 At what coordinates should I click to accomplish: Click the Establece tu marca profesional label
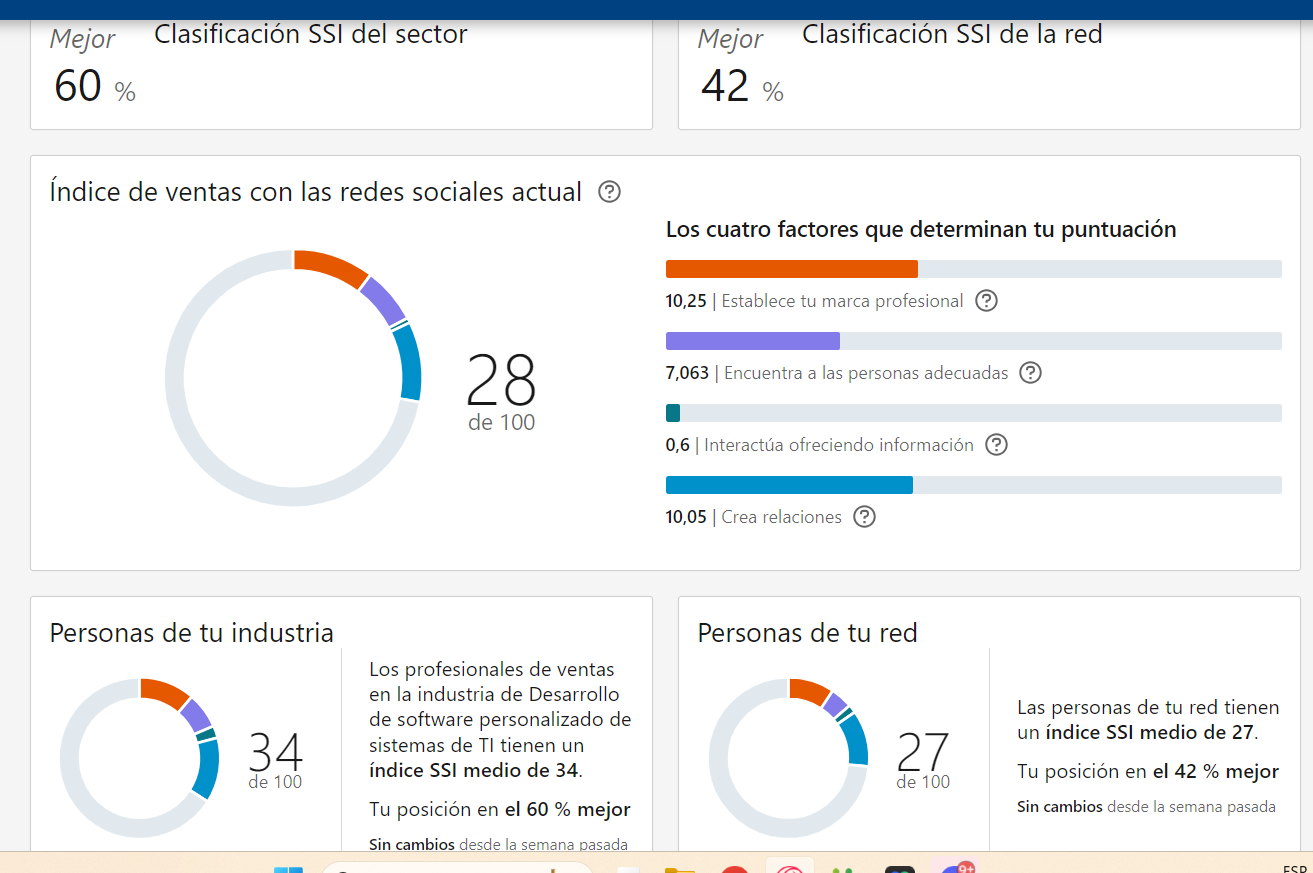click(842, 301)
